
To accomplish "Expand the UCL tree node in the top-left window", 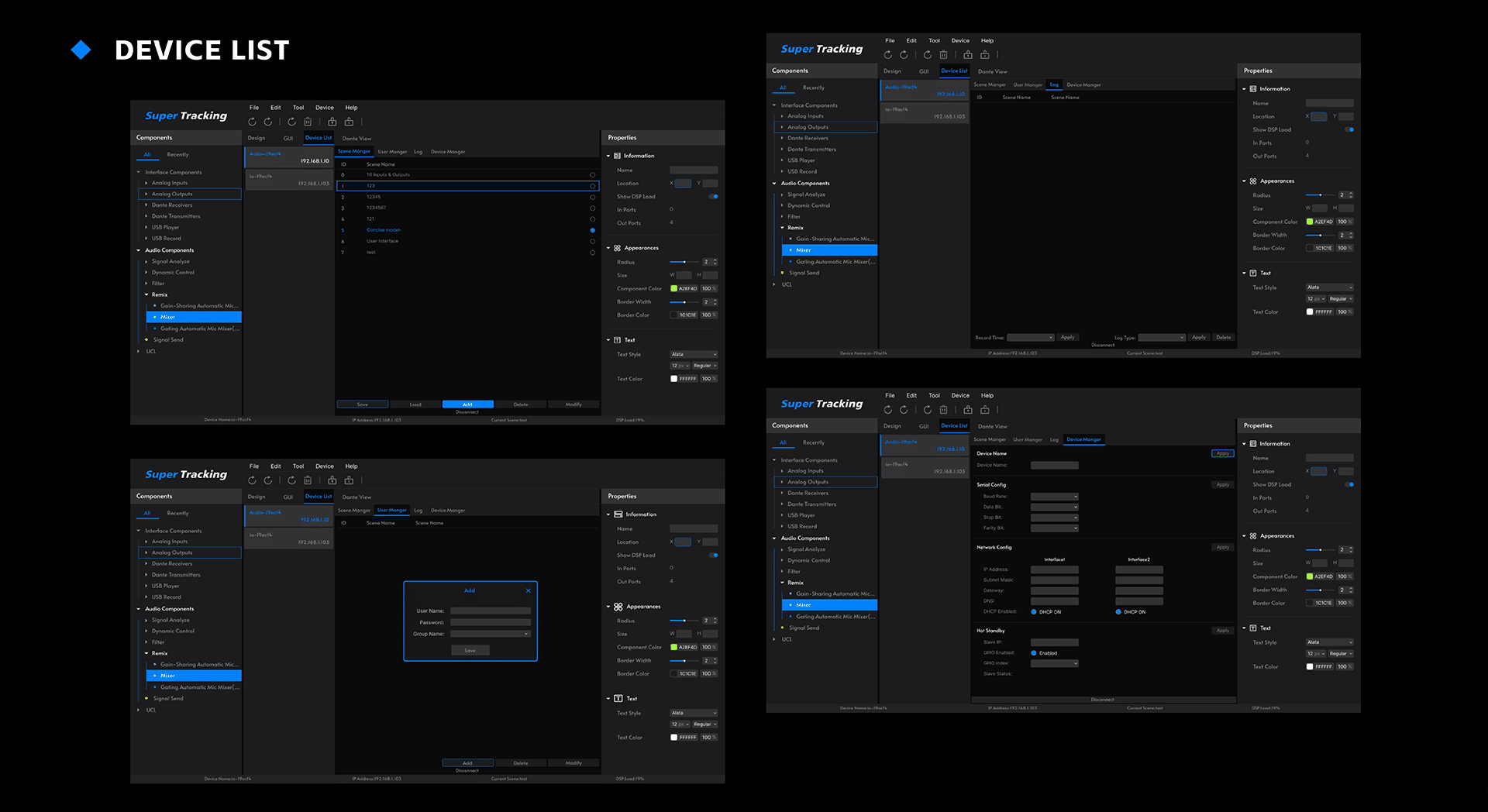I will [x=139, y=351].
